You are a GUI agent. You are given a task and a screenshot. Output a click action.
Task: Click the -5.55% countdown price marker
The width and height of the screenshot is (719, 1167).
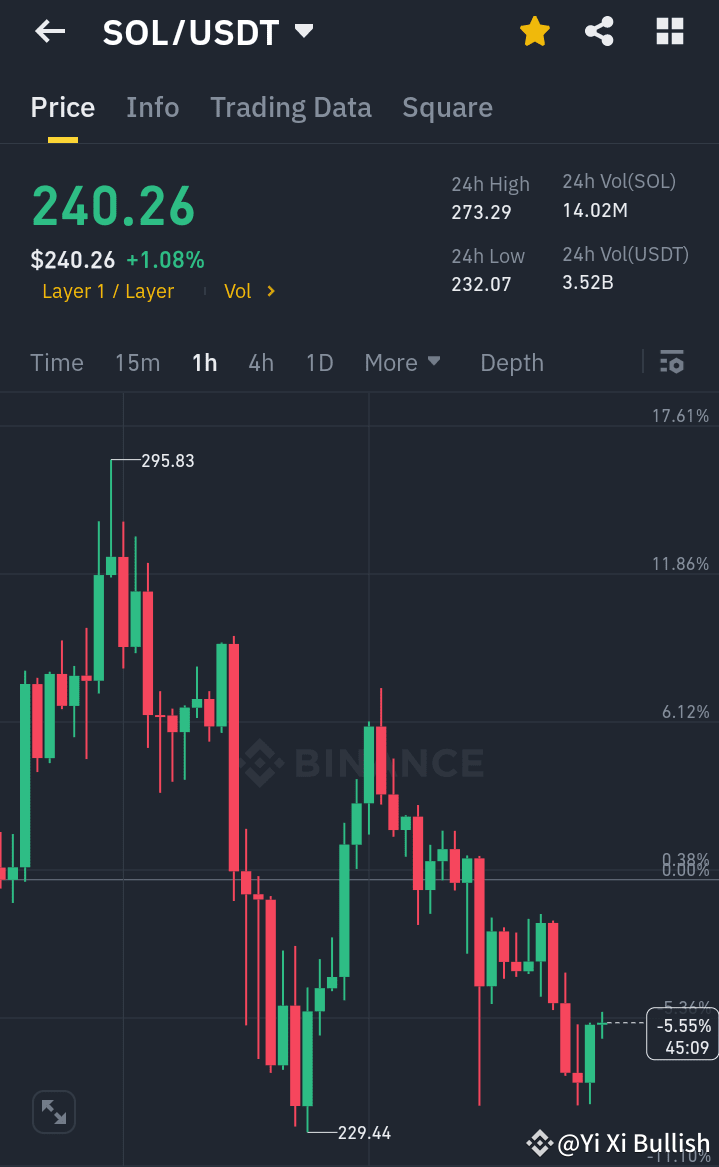click(x=681, y=1034)
